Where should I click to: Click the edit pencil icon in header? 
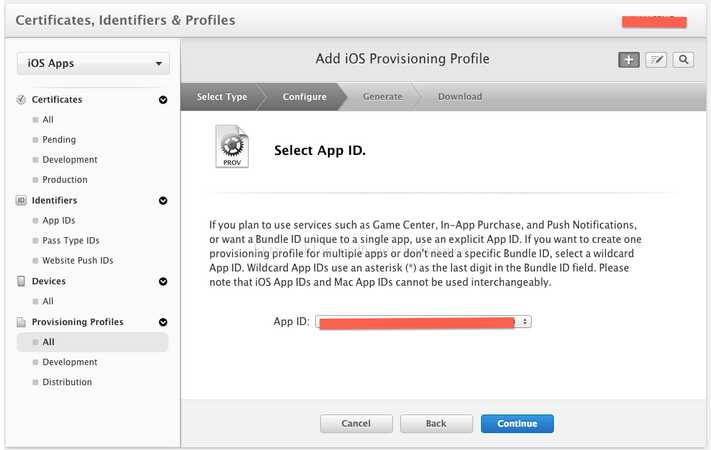(656, 59)
